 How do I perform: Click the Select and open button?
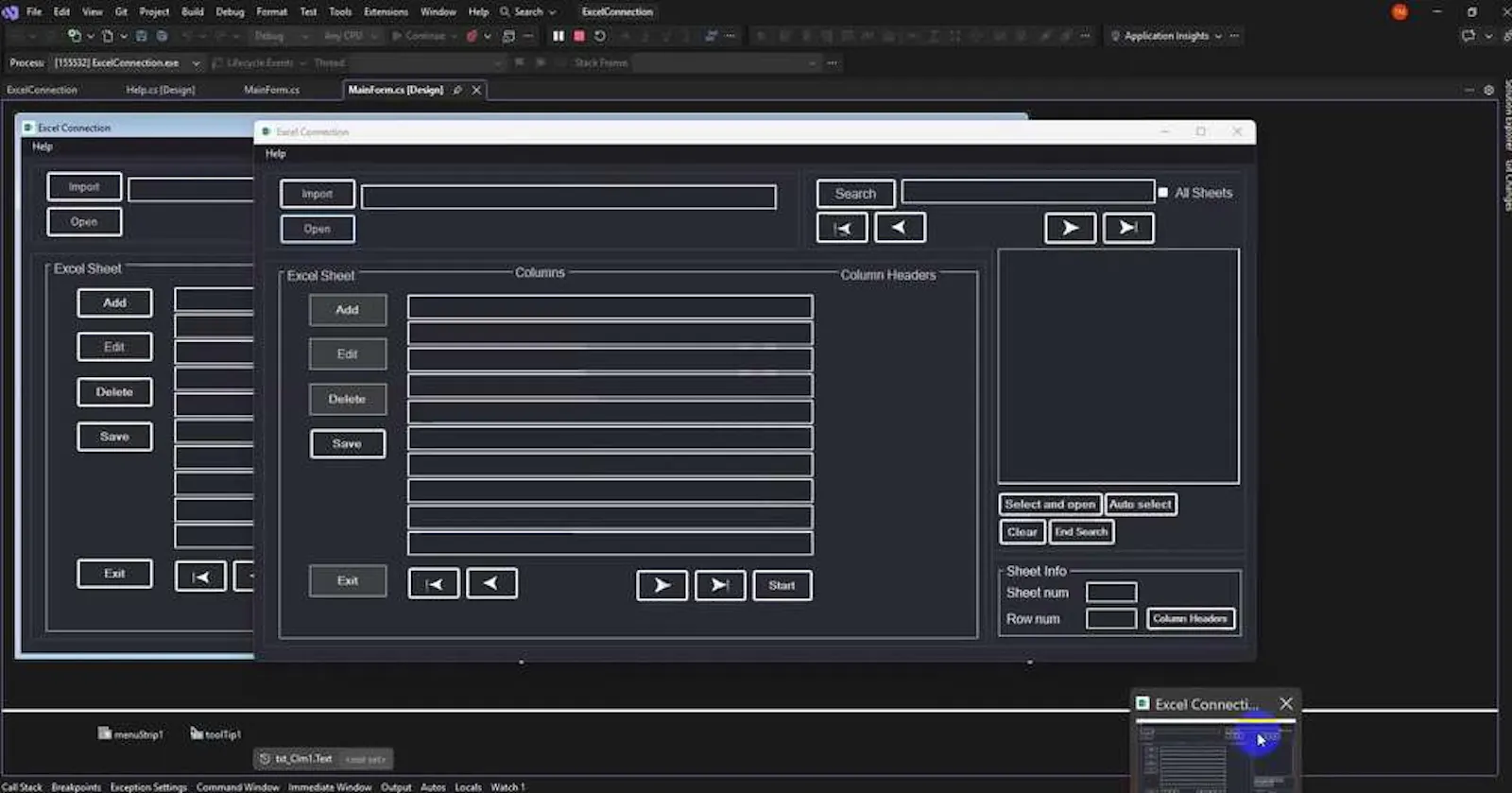[x=1050, y=505]
